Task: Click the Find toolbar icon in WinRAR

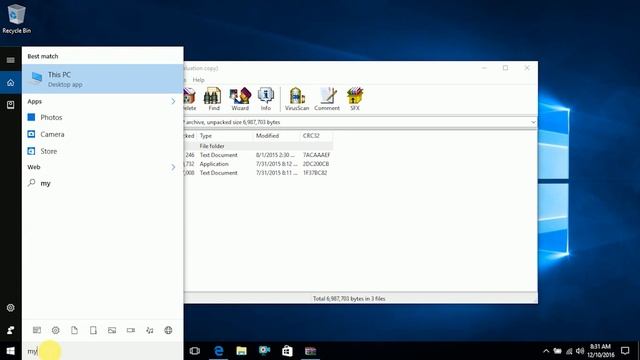Action: tap(213, 99)
